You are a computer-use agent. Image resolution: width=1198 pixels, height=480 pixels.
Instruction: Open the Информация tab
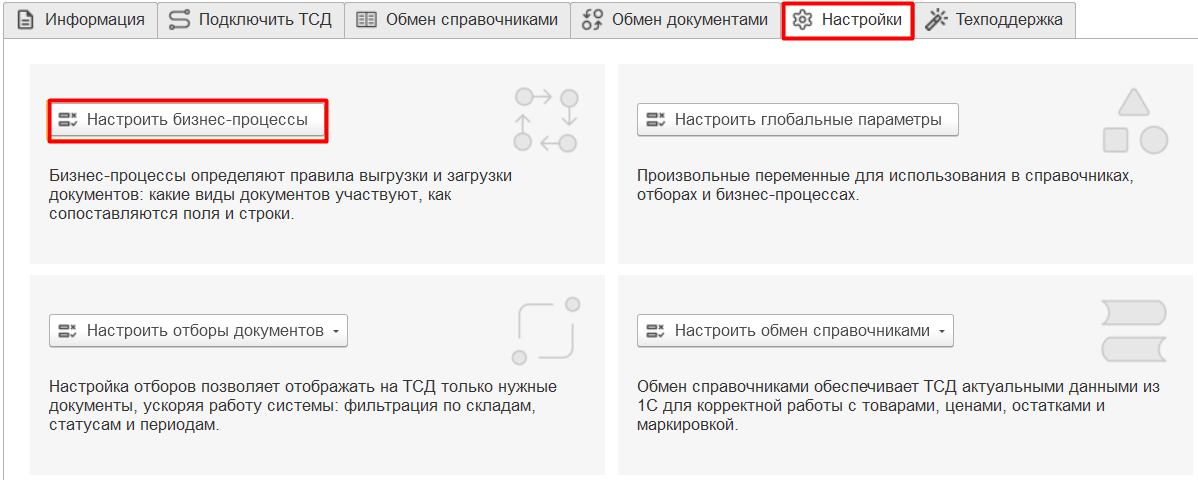[x=80, y=20]
